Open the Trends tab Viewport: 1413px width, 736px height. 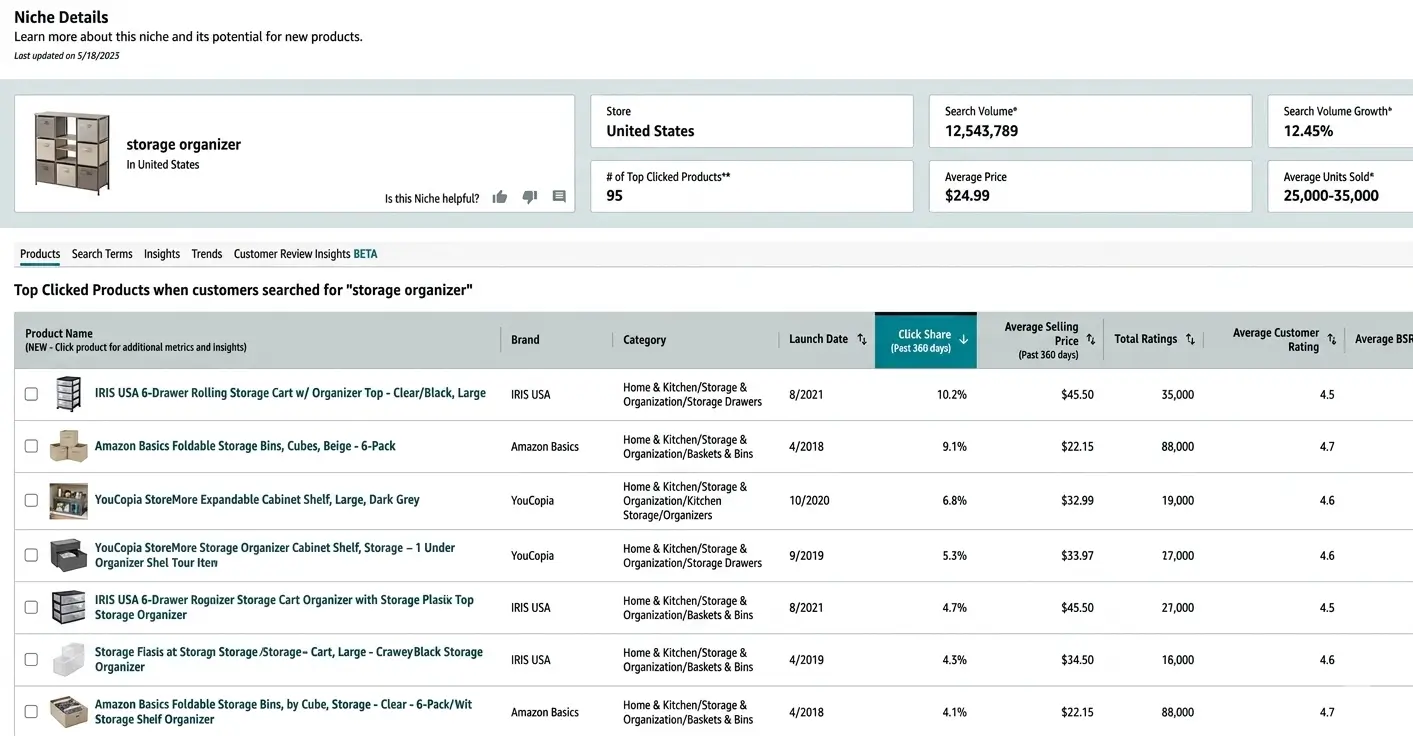[207, 254]
